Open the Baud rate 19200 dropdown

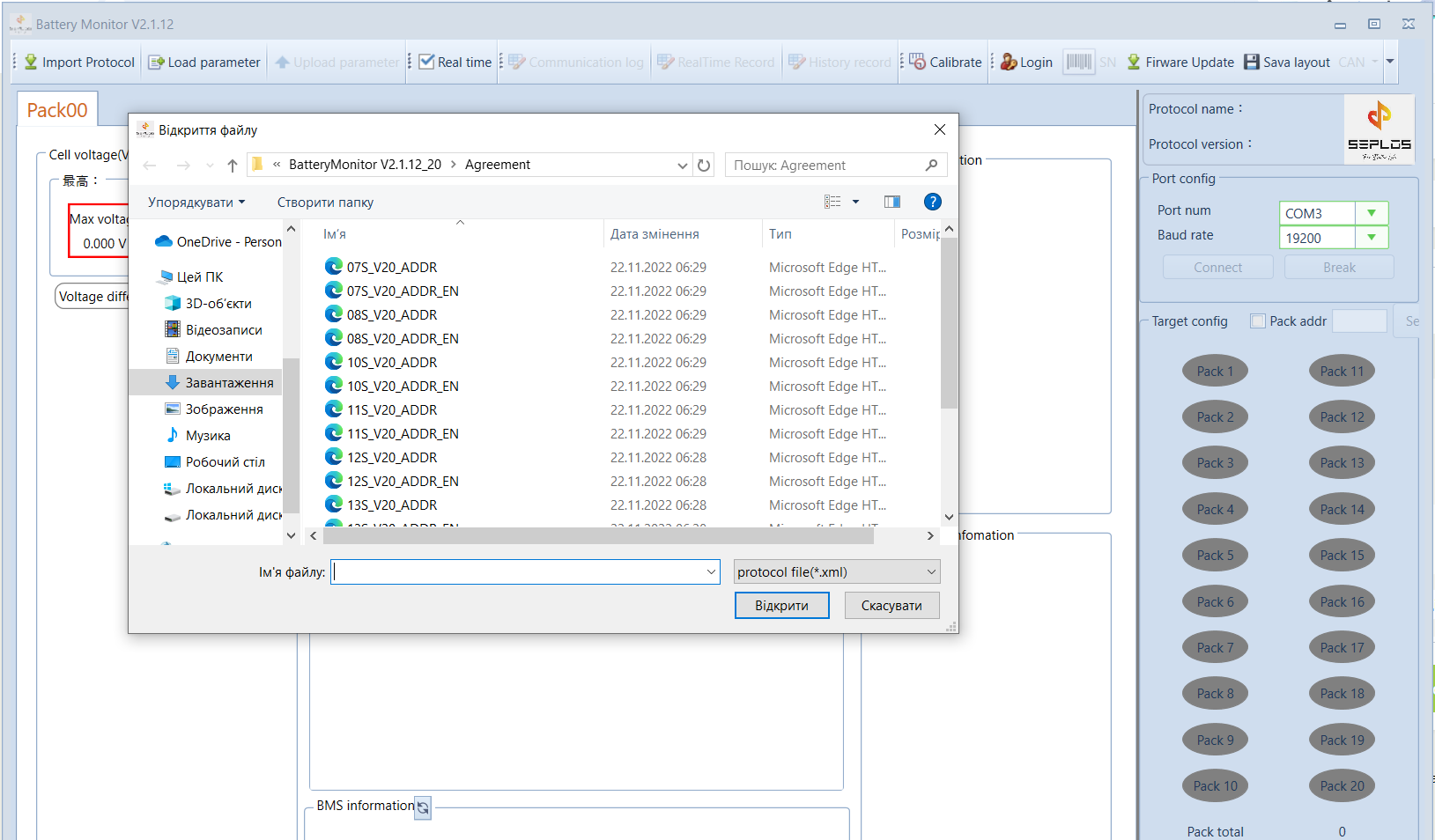click(x=1372, y=238)
